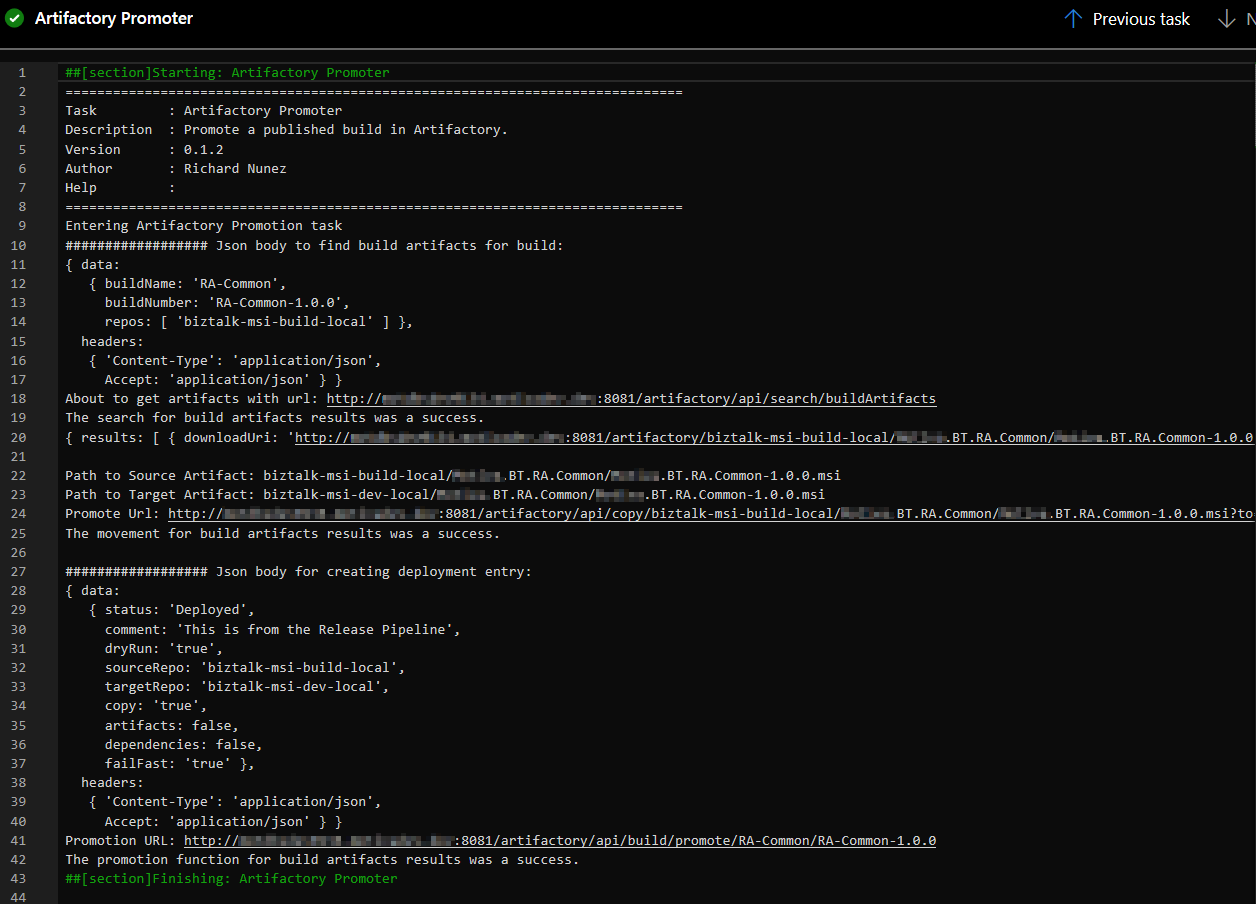
Task: Click 'Json body to find build artifacts' line
Action: 314,246
